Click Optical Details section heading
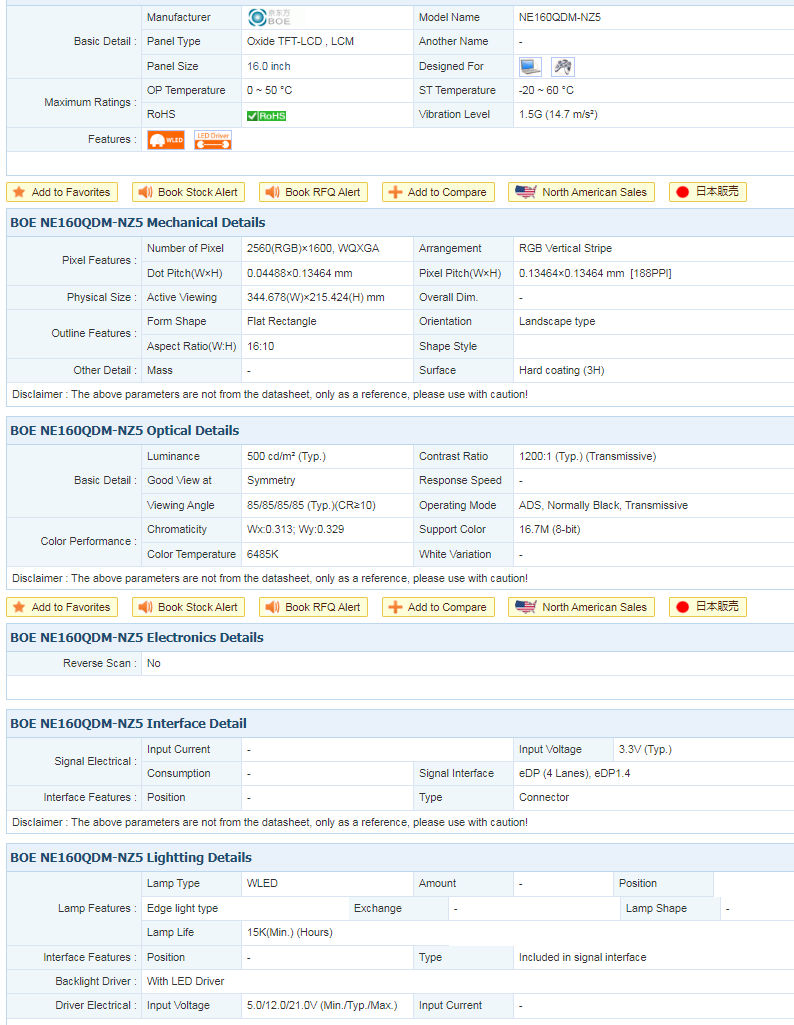The width and height of the screenshot is (794, 1025). click(125, 430)
